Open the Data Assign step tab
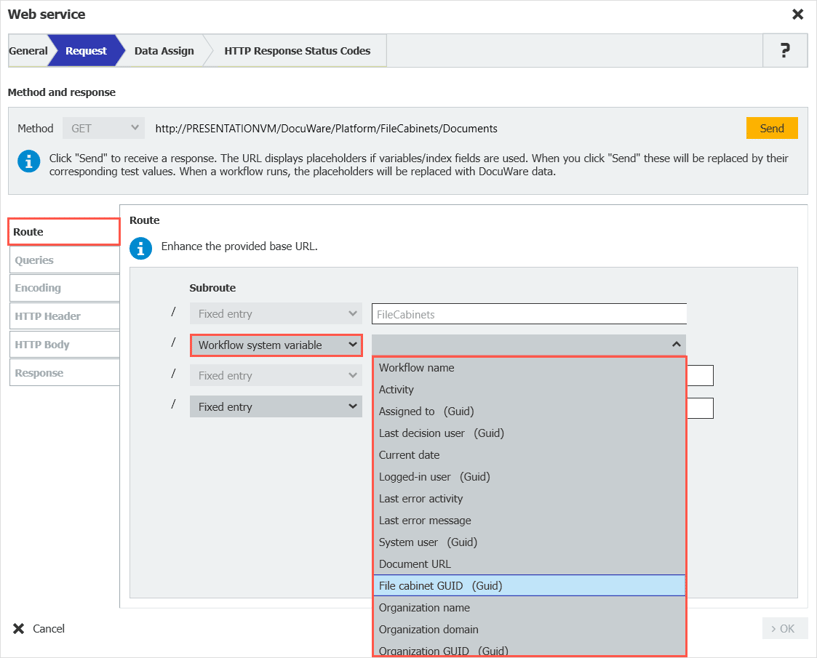 (x=164, y=51)
